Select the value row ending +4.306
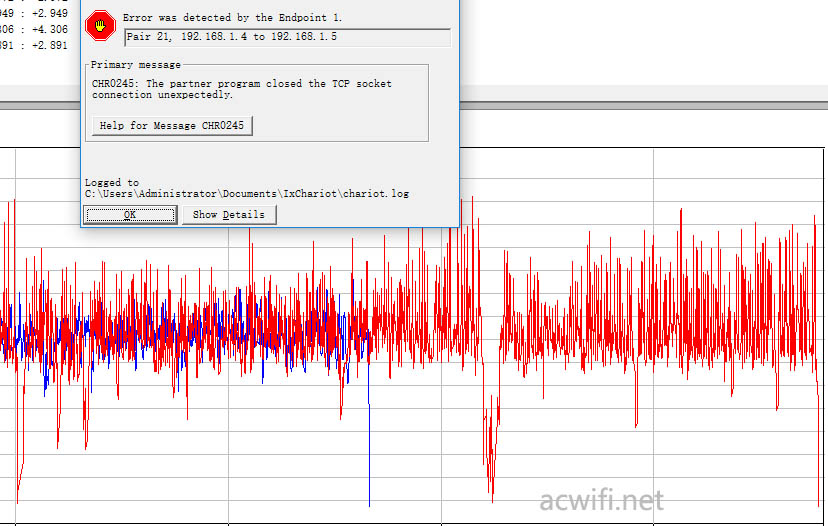Image resolution: width=828 pixels, height=526 pixels. click(x=34, y=30)
